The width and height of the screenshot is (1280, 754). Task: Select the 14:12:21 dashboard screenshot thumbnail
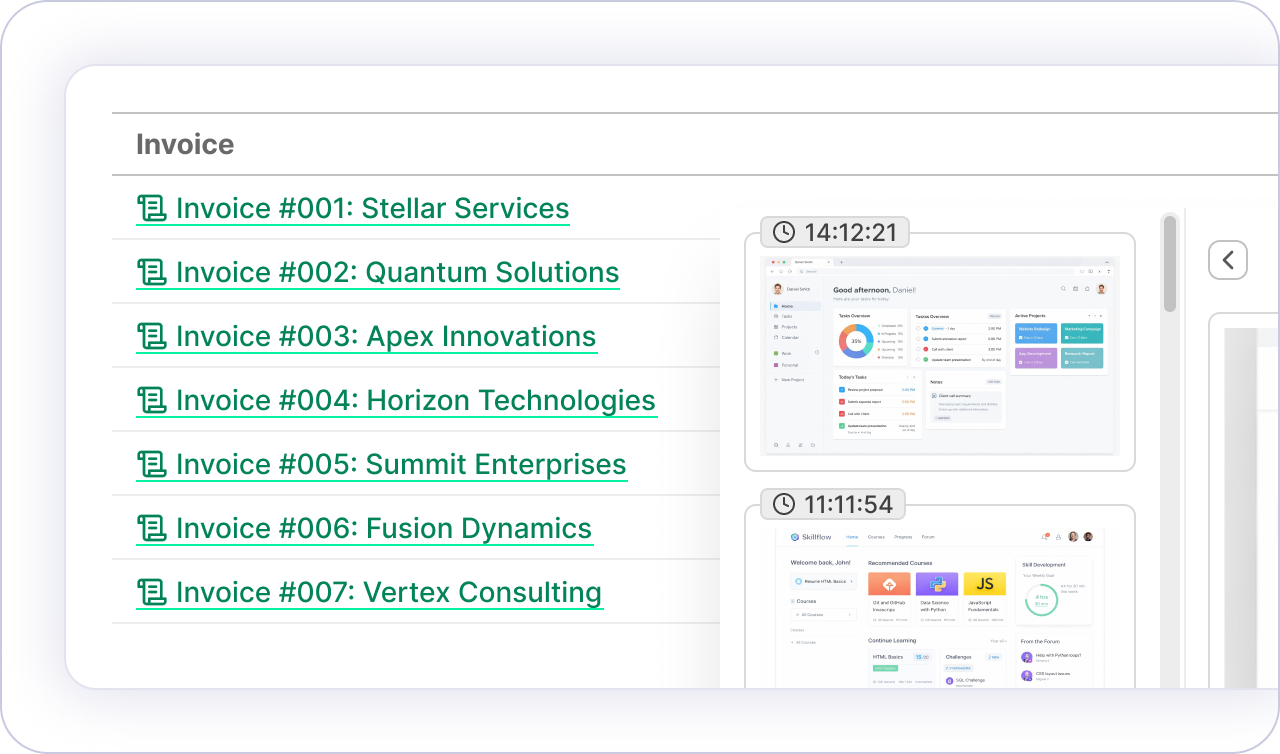tap(939, 356)
